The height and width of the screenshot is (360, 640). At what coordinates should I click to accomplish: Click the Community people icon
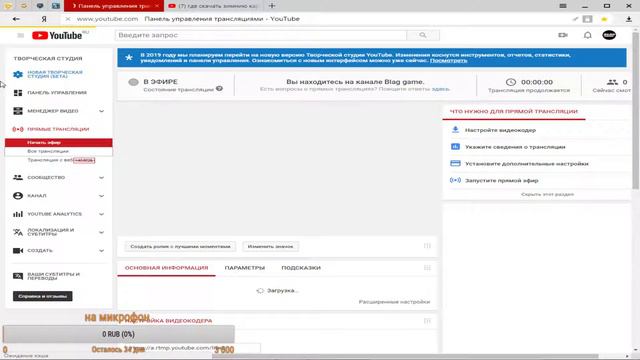pyautogui.click(x=18, y=178)
